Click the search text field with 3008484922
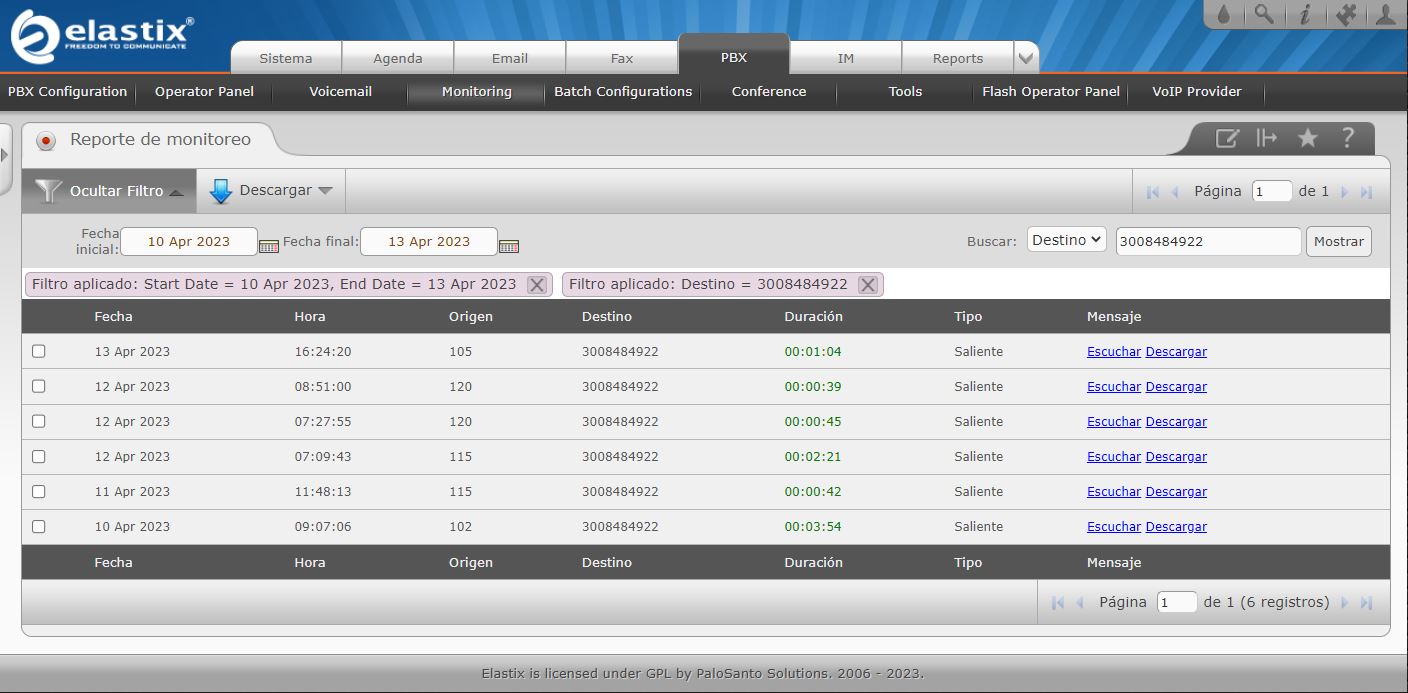Screen dimensions: 1408x693 [1208, 241]
